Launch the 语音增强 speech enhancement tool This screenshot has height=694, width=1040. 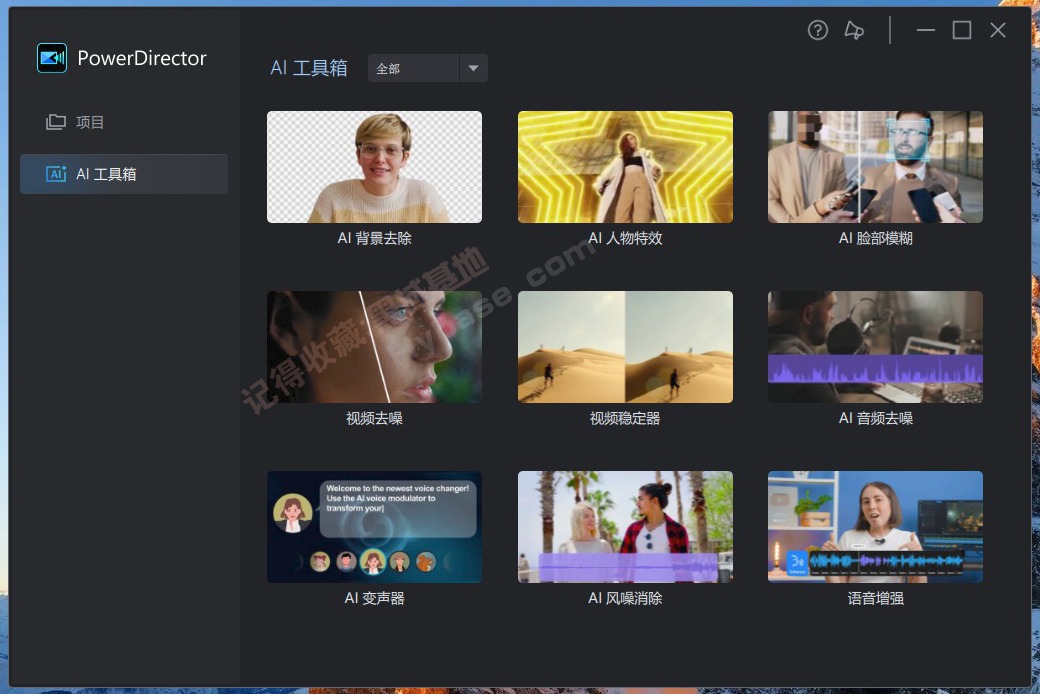[x=874, y=527]
